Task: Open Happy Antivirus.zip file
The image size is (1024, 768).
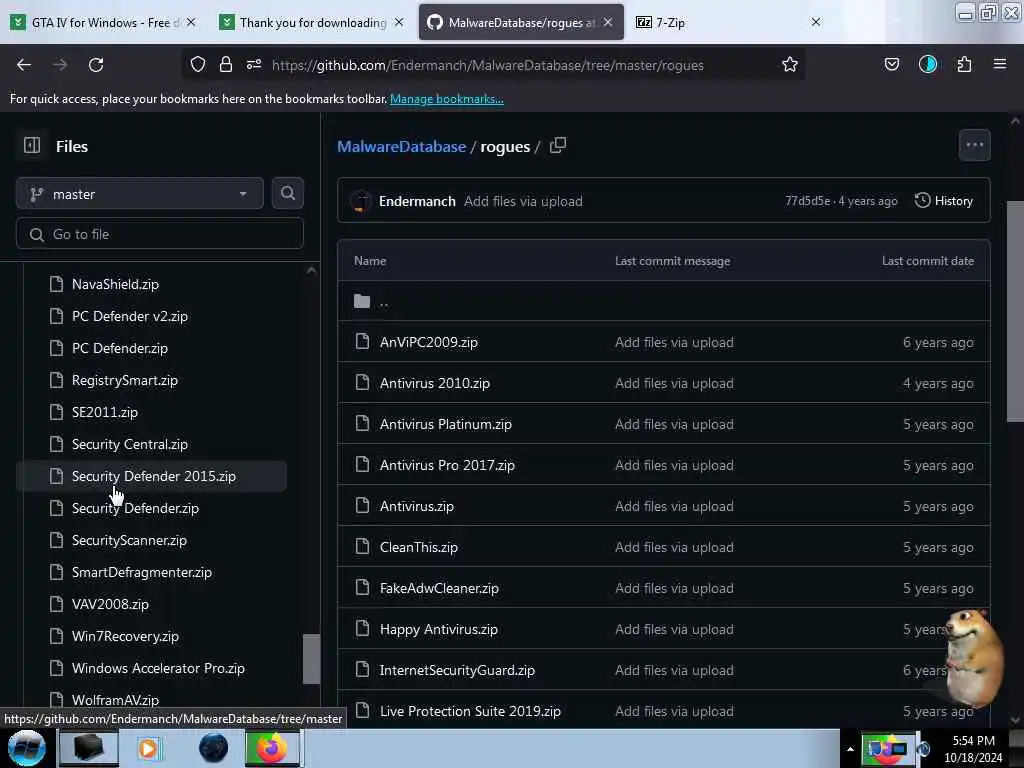Action: tap(438, 630)
